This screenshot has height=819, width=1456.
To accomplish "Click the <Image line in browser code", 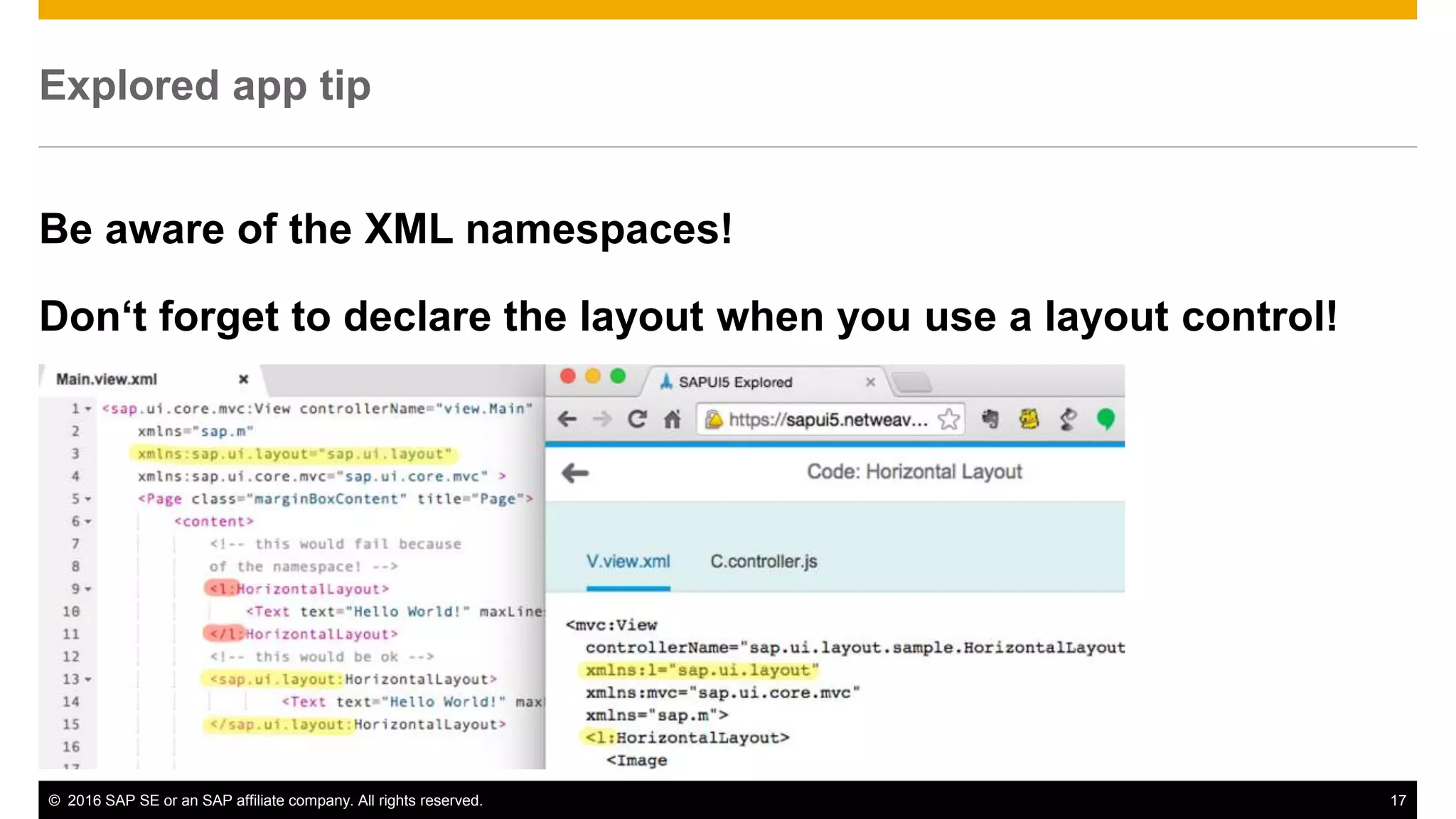I will point(637,761).
